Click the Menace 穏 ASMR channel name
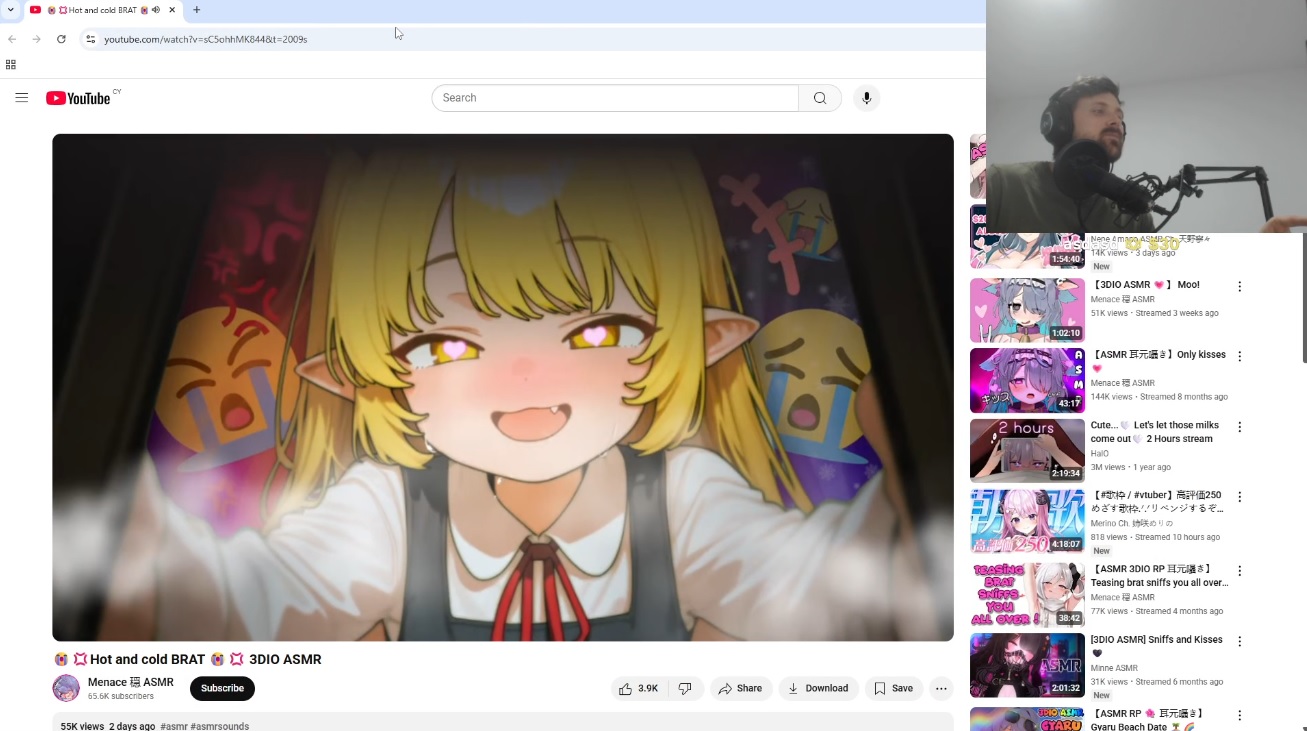This screenshot has width=1307, height=731. (x=131, y=682)
